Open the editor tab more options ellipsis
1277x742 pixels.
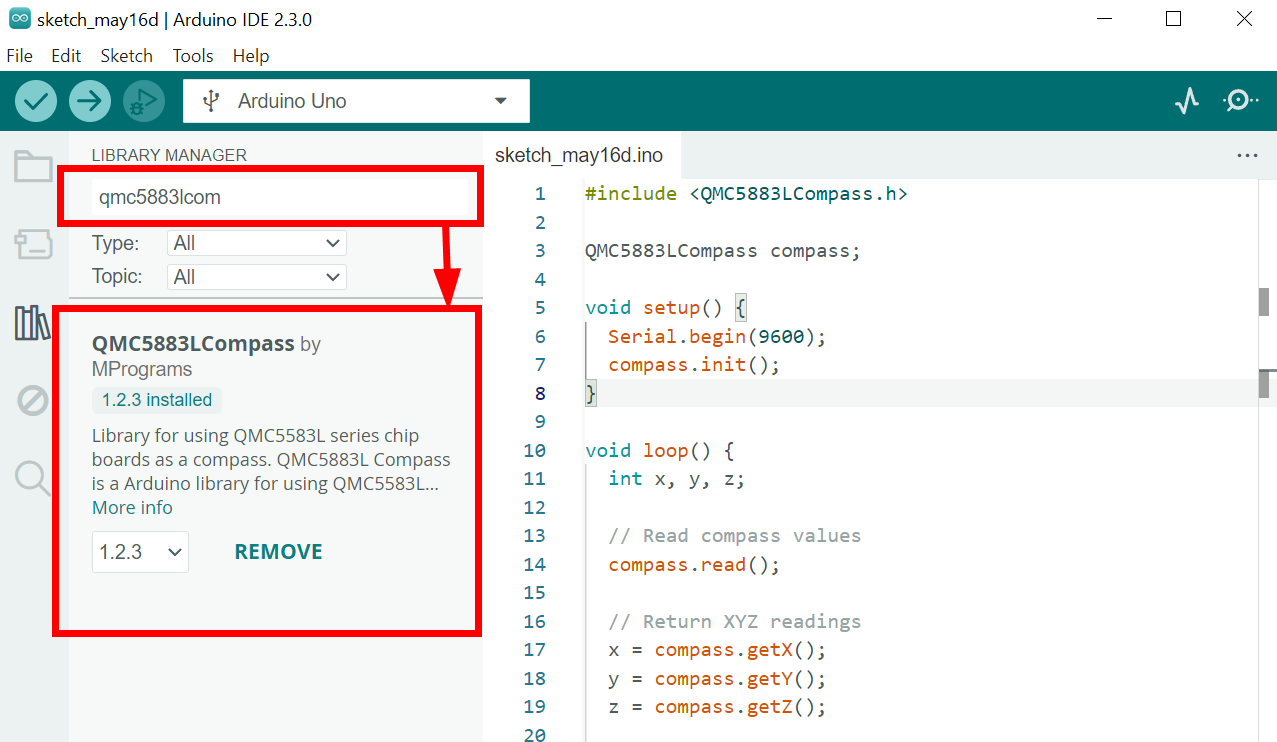pyautogui.click(x=1247, y=156)
